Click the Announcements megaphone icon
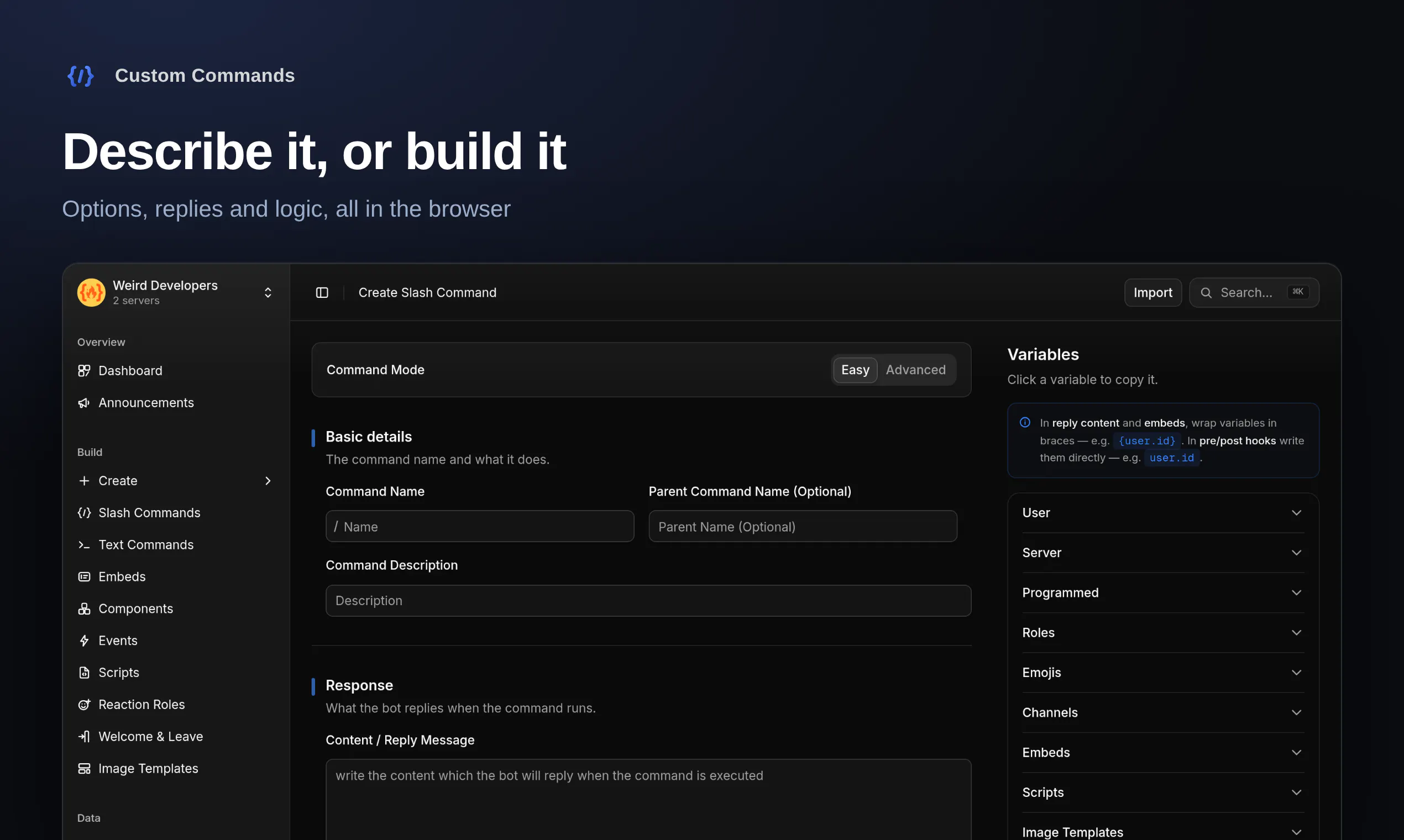1404x840 pixels. [84, 402]
